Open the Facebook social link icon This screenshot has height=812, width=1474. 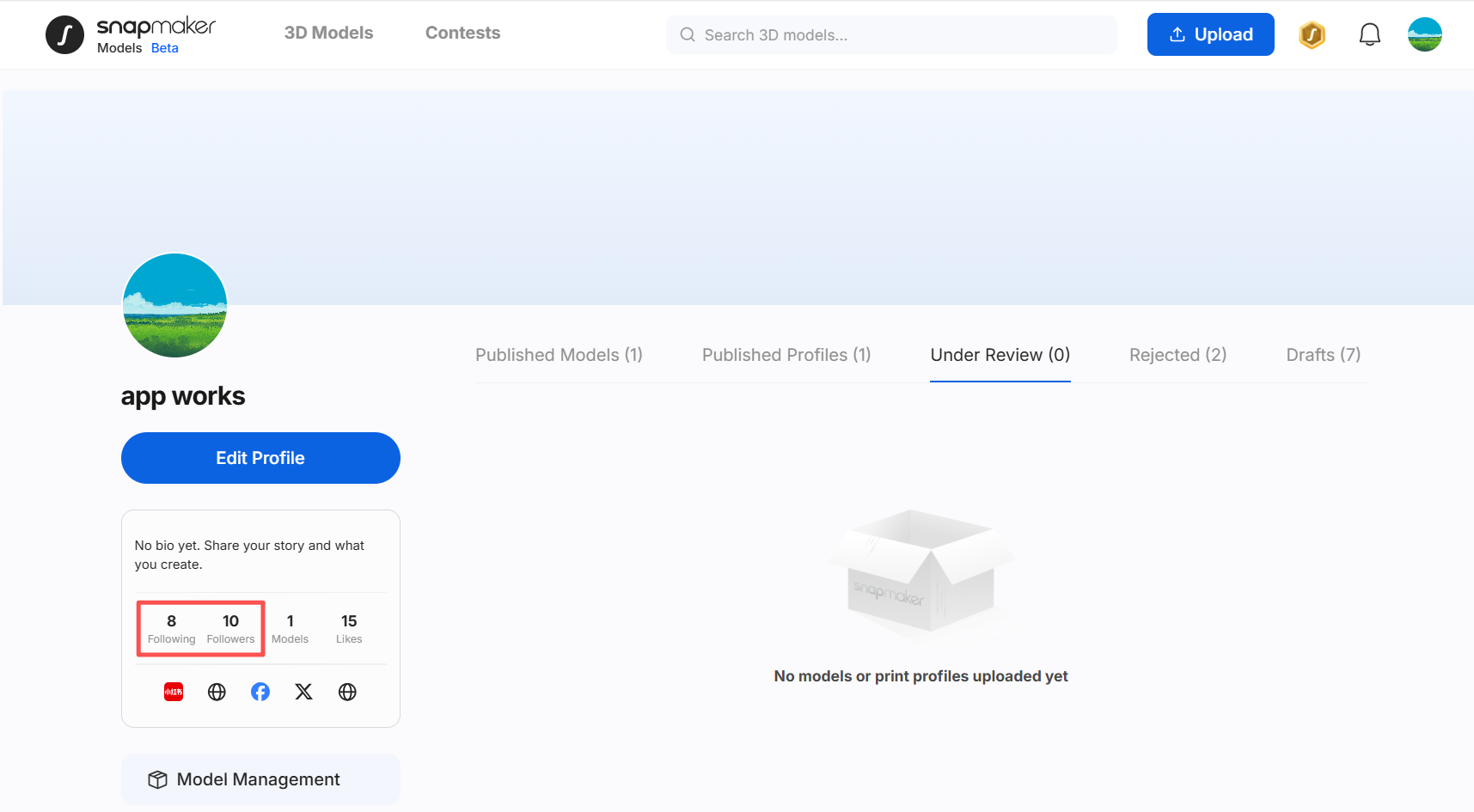tap(260, 692)
